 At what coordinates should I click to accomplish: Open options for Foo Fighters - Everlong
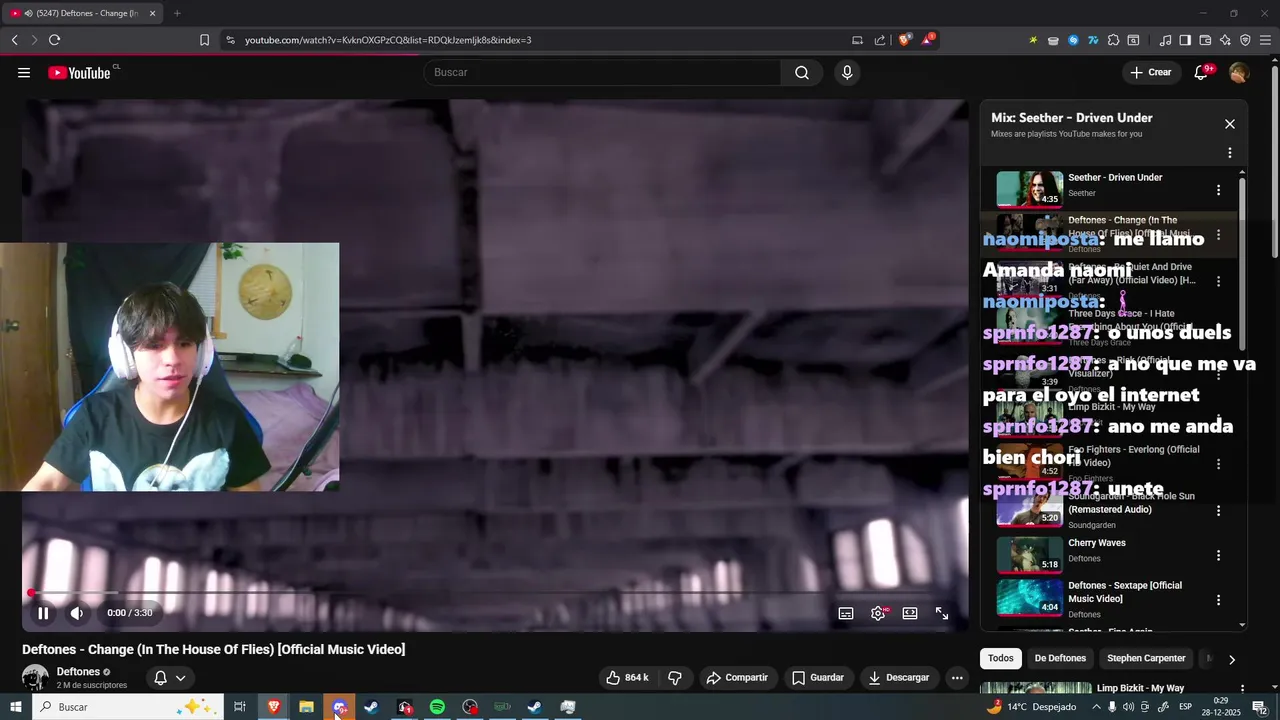(1218, 464)
